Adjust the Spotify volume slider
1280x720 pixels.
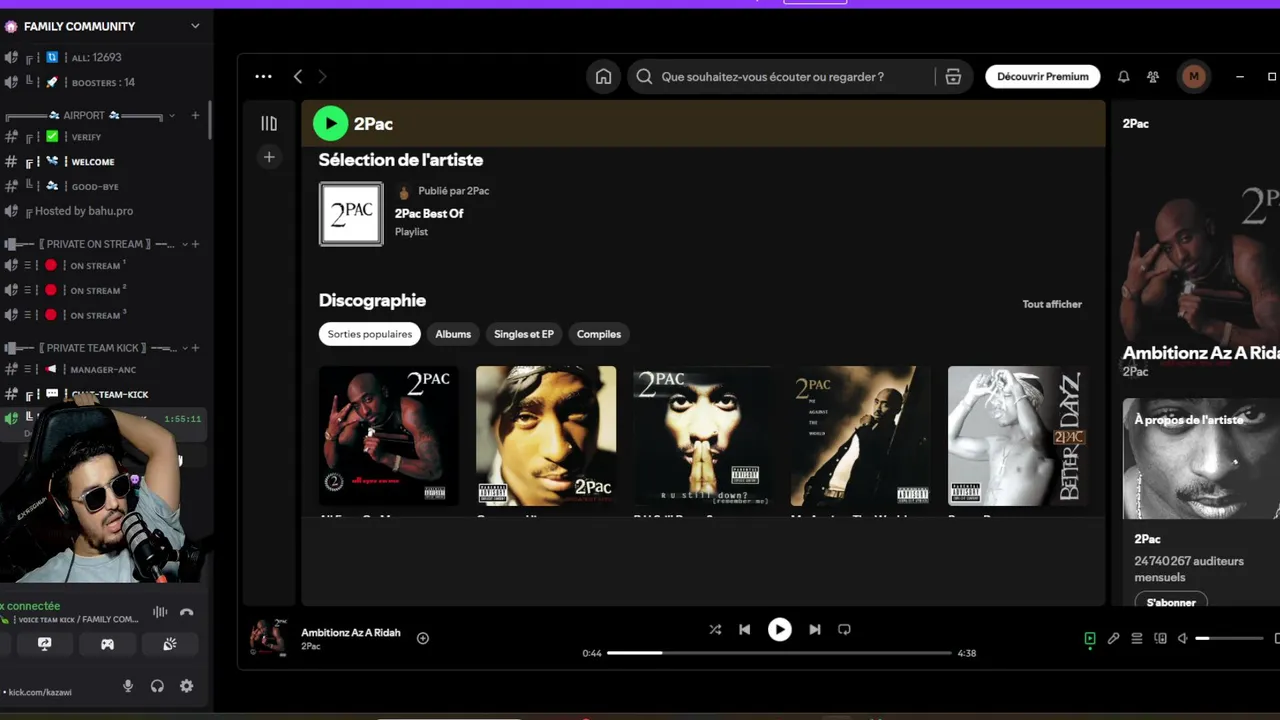[x=1230, y=638]
